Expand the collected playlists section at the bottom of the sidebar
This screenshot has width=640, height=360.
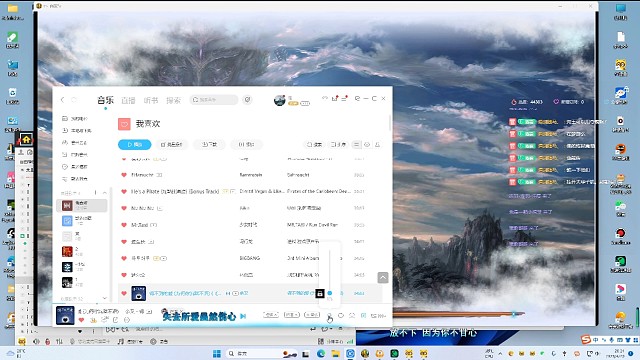(x=105, y=298)
